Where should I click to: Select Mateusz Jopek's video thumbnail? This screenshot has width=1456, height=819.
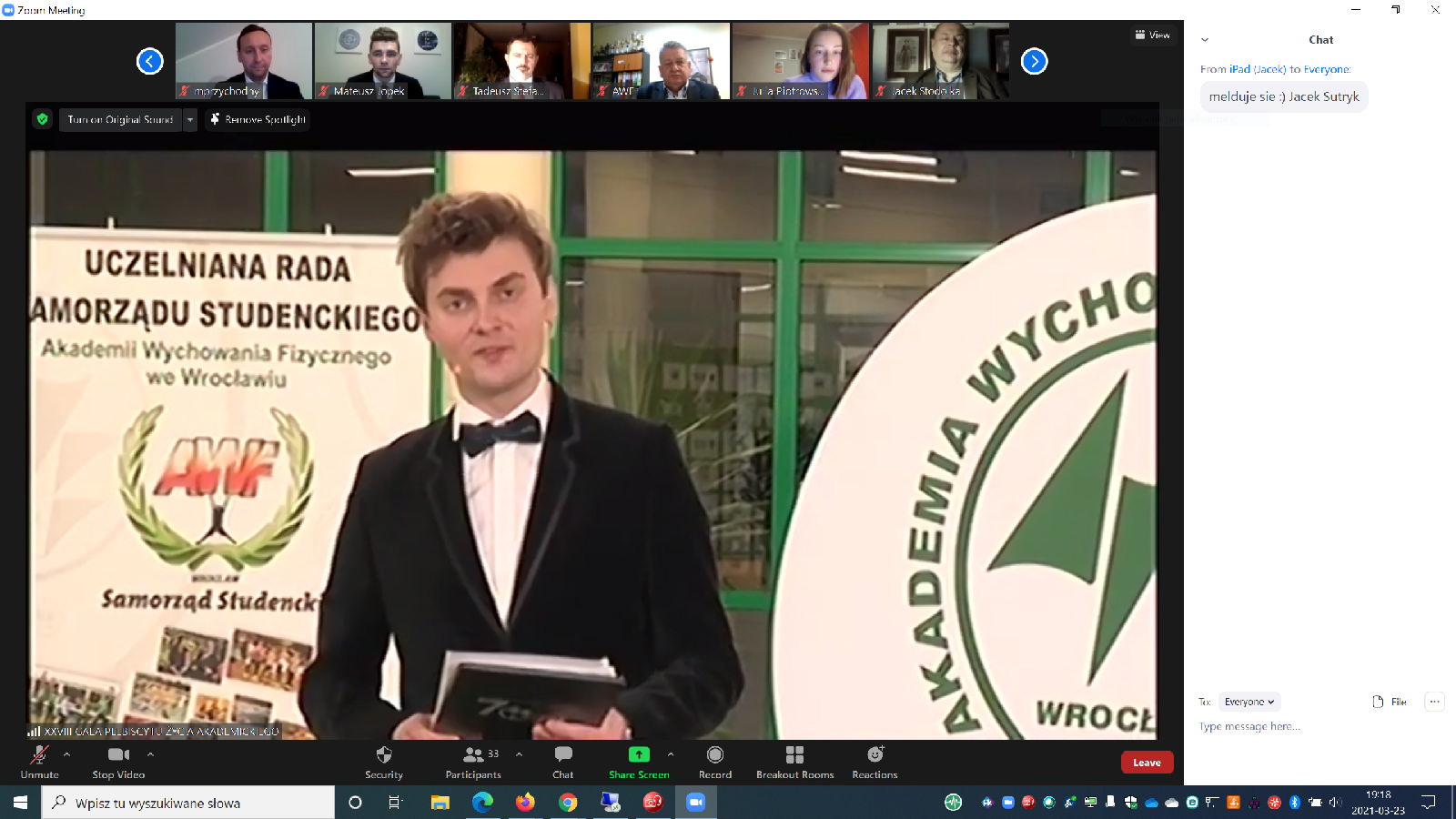382,61
